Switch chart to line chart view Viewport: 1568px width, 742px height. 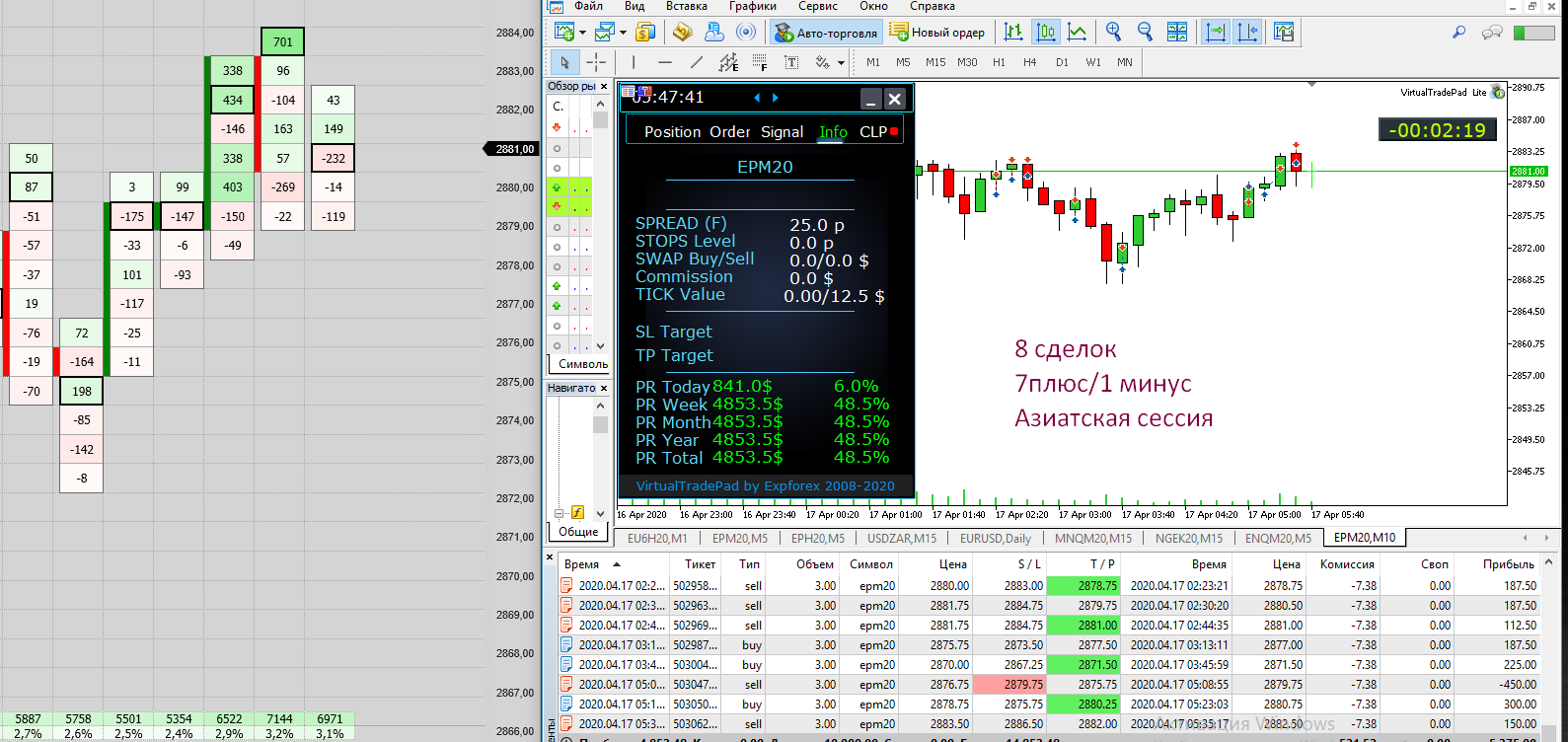coord(1078,33)
